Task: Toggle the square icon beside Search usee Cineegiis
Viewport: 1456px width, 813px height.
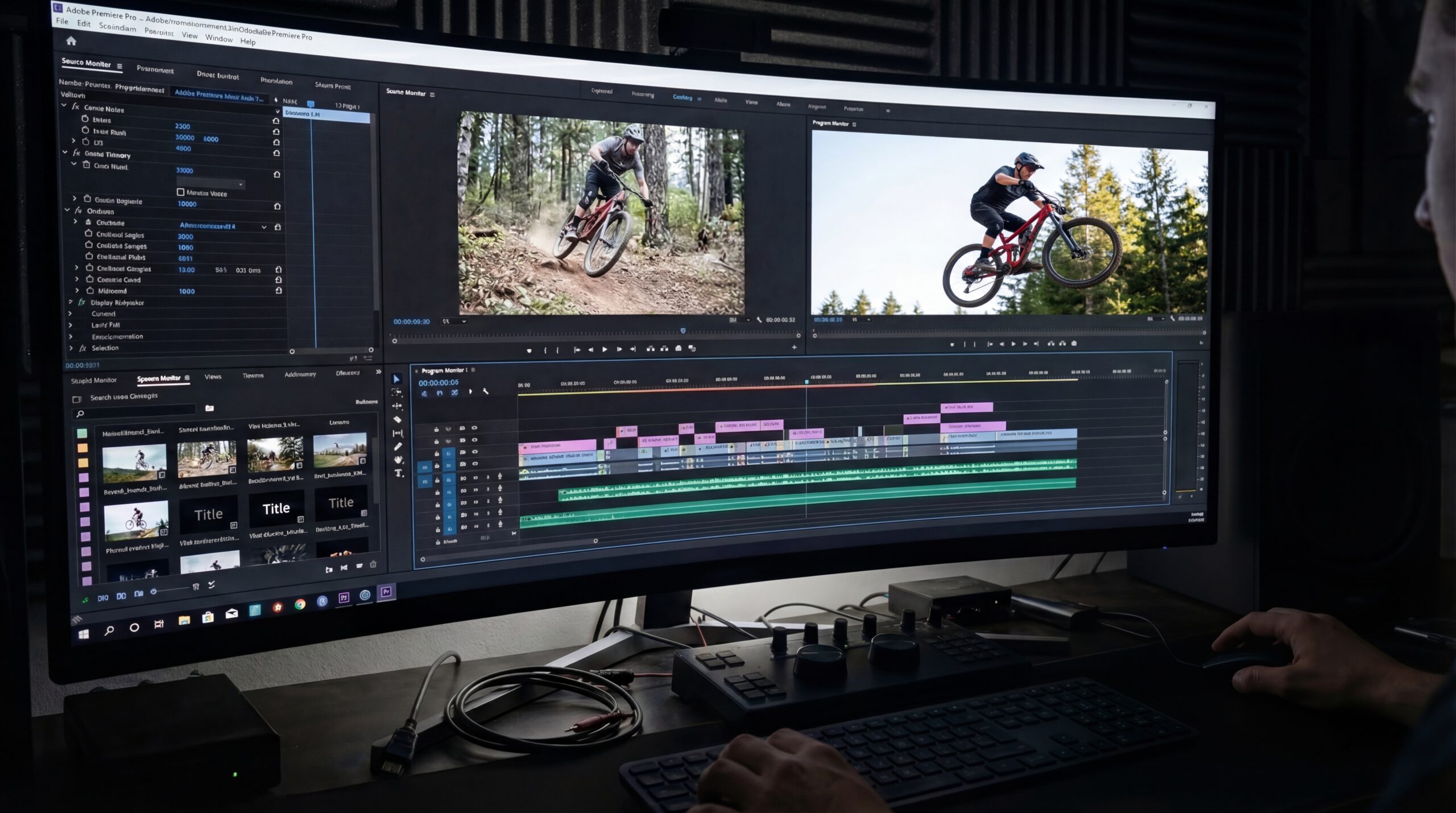Action: coord(77,399)
